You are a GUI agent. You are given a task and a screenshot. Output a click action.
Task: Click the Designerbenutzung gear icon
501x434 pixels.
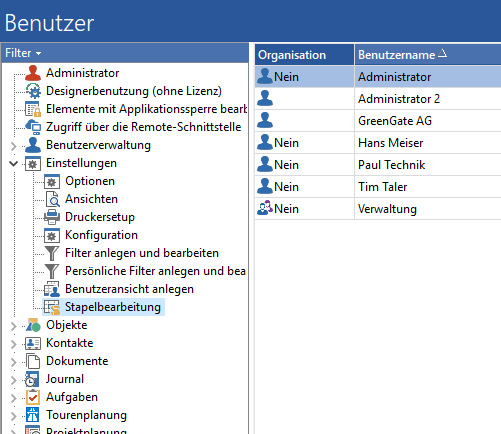coord(33,91)
